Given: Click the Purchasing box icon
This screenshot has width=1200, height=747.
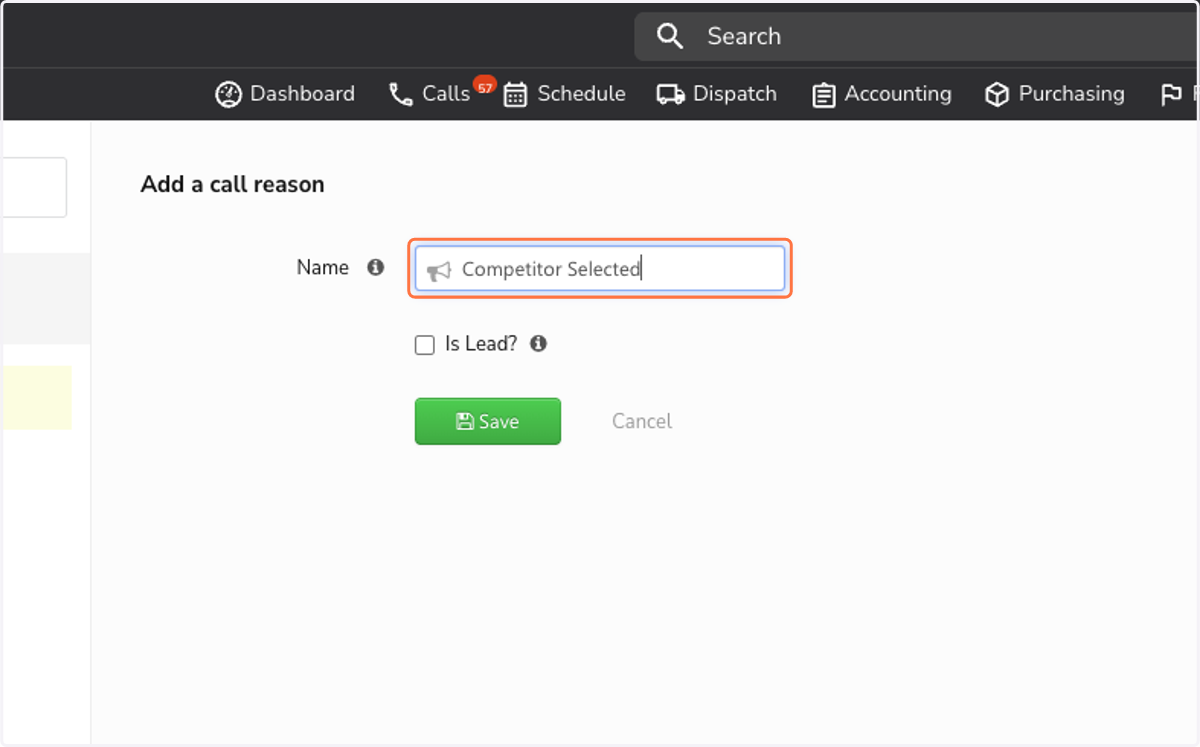Looking at the screenshot, I should [997, 95].
